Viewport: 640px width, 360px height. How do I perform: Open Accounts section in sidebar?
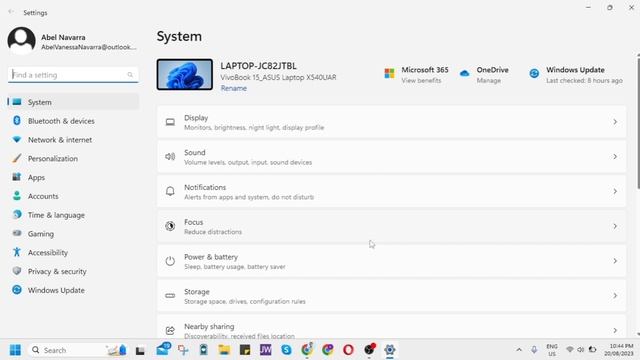click(73, 196)
